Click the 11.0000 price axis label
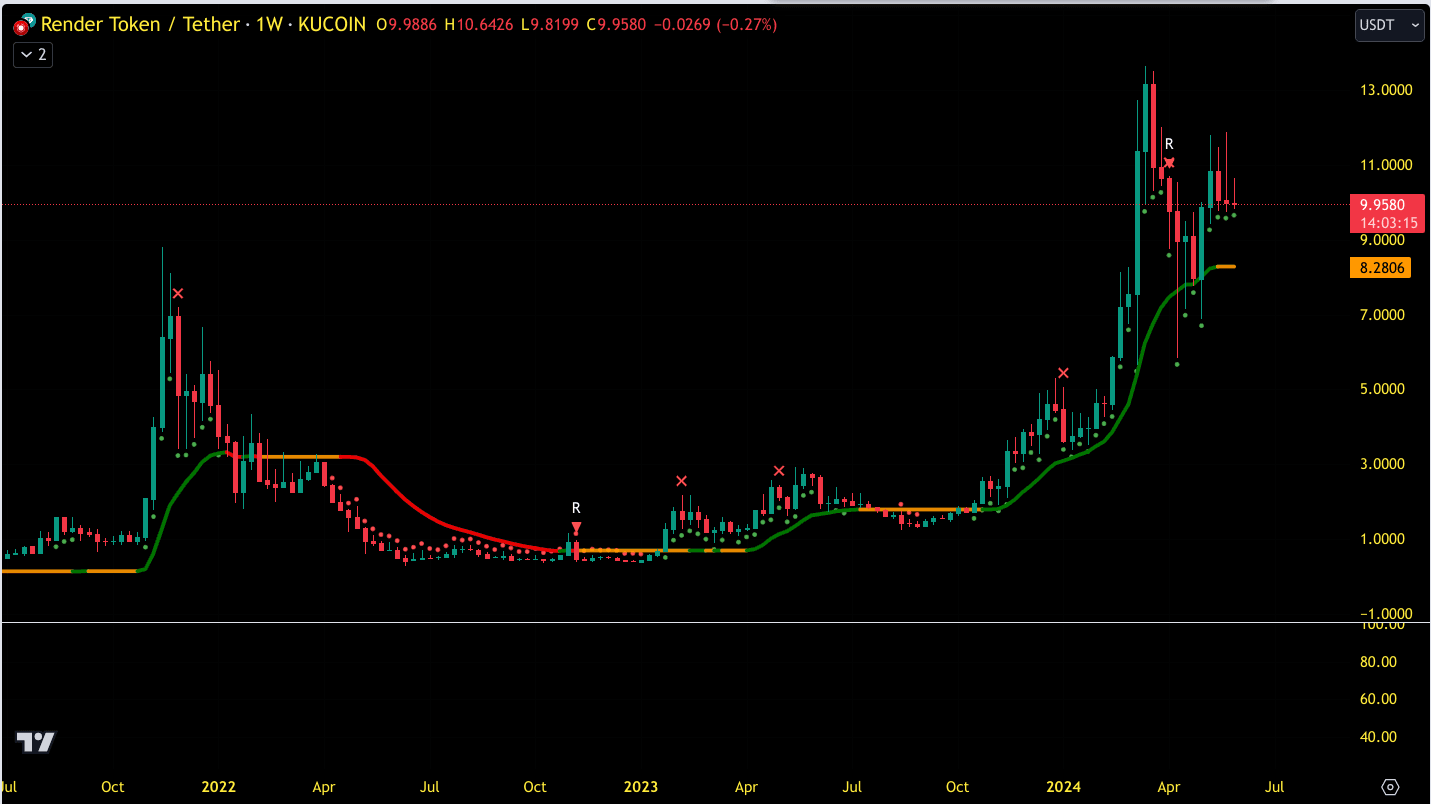 [1385, 165]
